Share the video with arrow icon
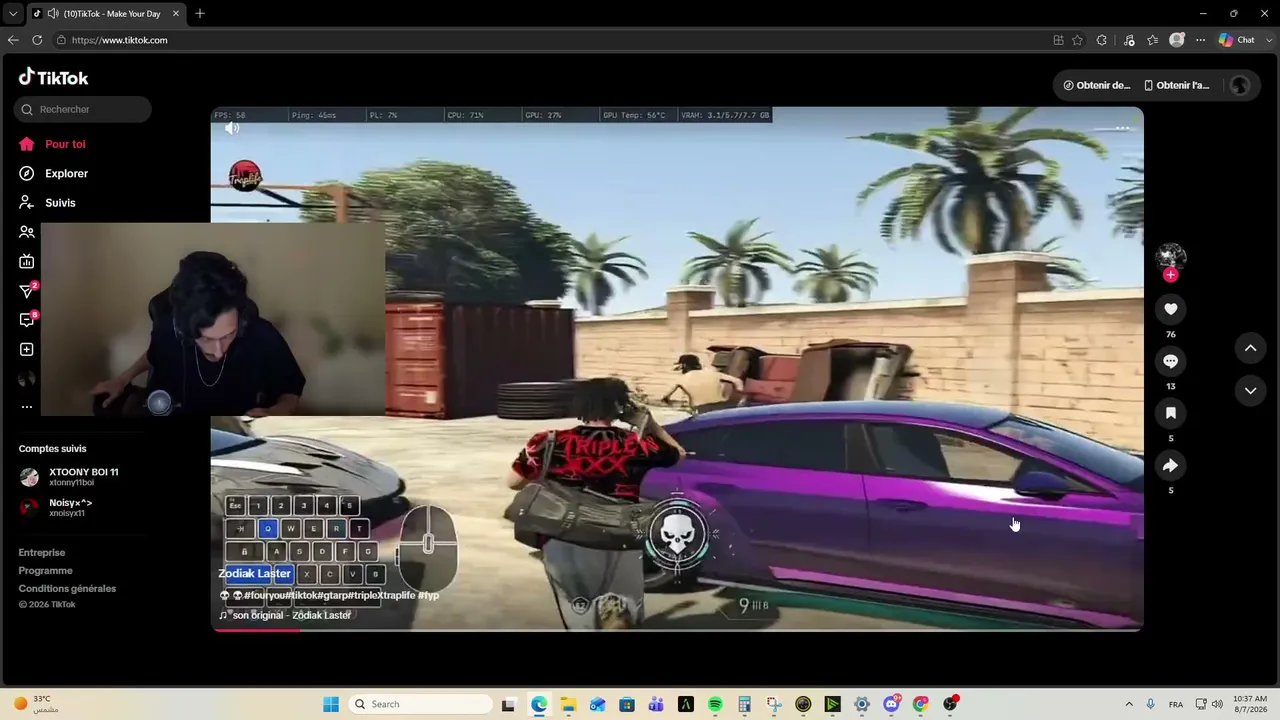Viewport: 1280px width, 720px height. pos(1171,465)
